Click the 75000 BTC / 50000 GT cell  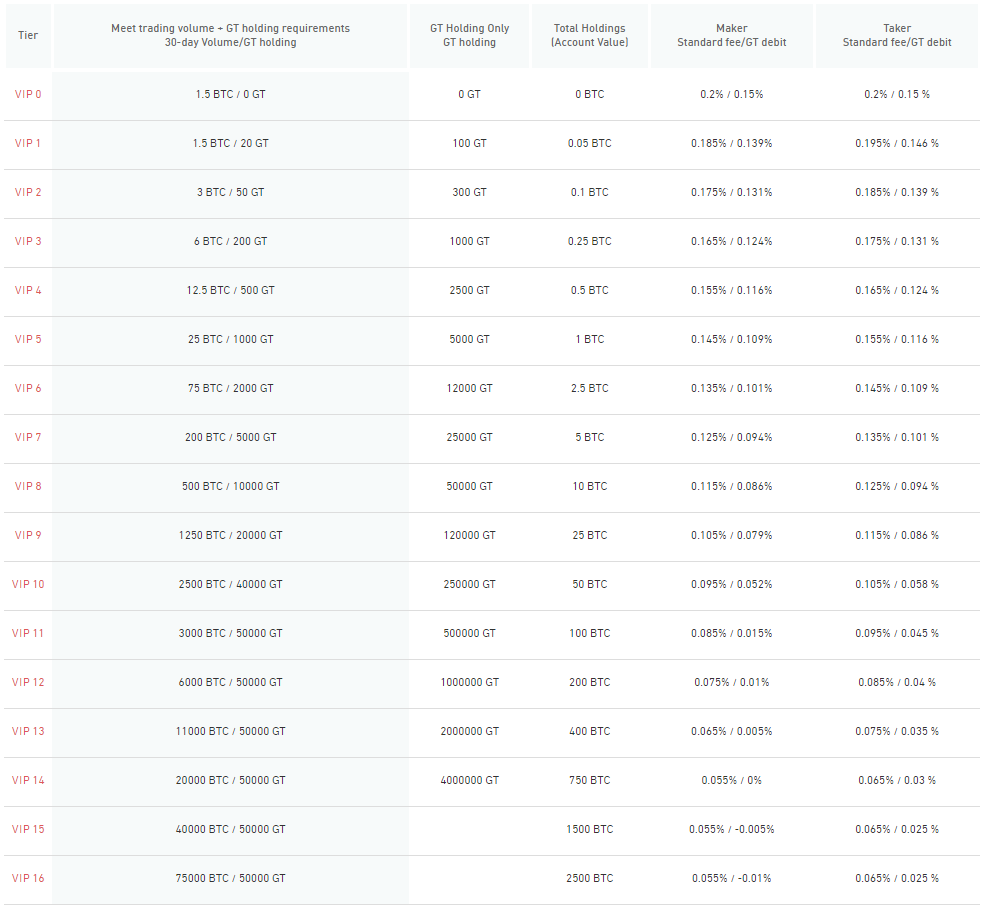(x=230, y=878)
